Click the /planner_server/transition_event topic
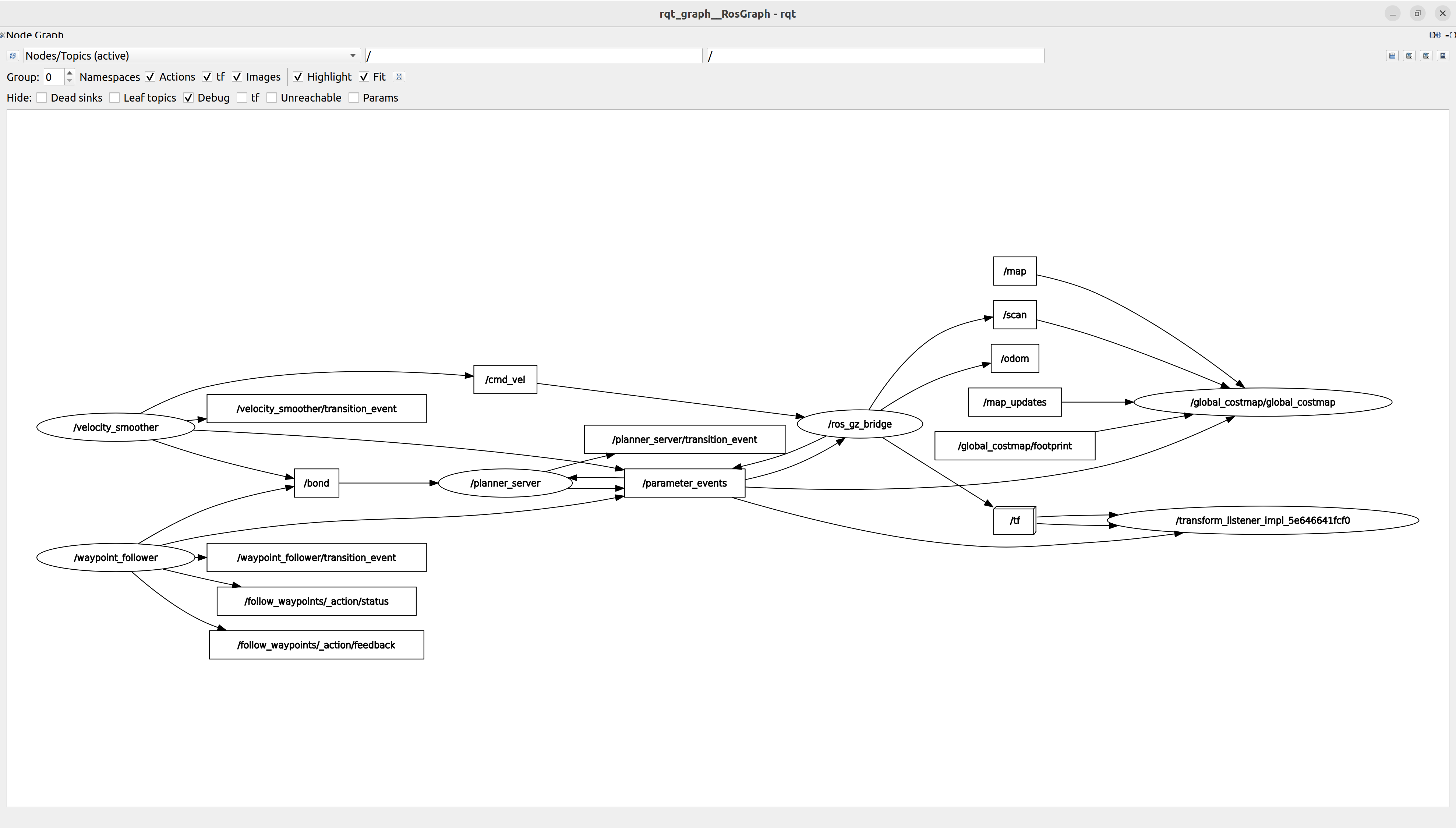The image size is (1456, 828). (x=684, y=439)
